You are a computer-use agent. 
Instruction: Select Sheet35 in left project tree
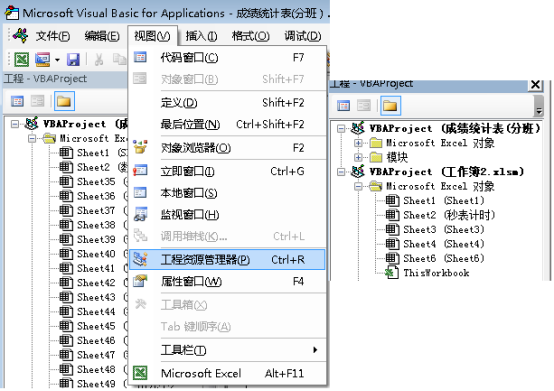click(96, 182)
